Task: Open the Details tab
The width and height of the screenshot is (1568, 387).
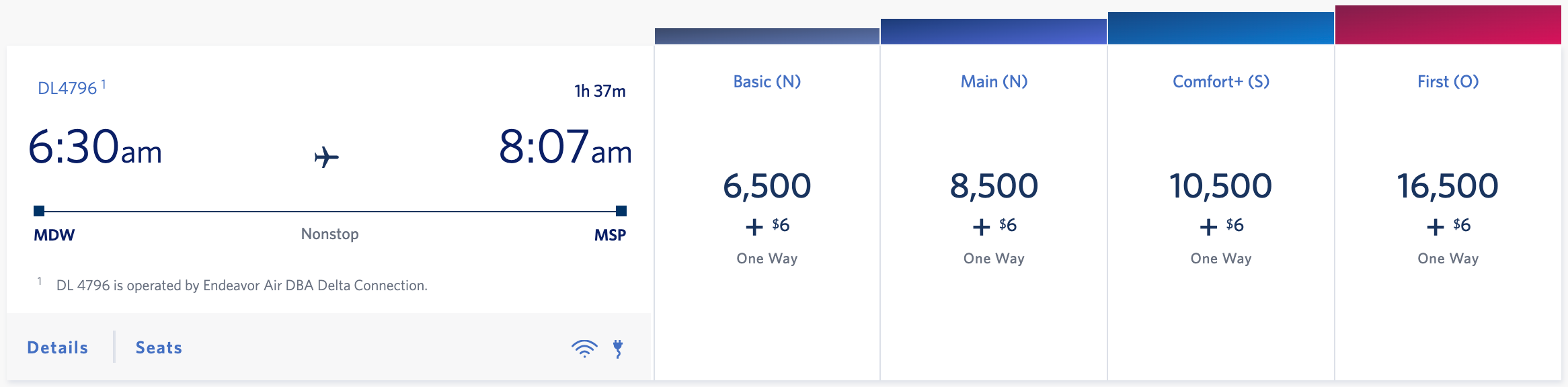Action: 56,348
